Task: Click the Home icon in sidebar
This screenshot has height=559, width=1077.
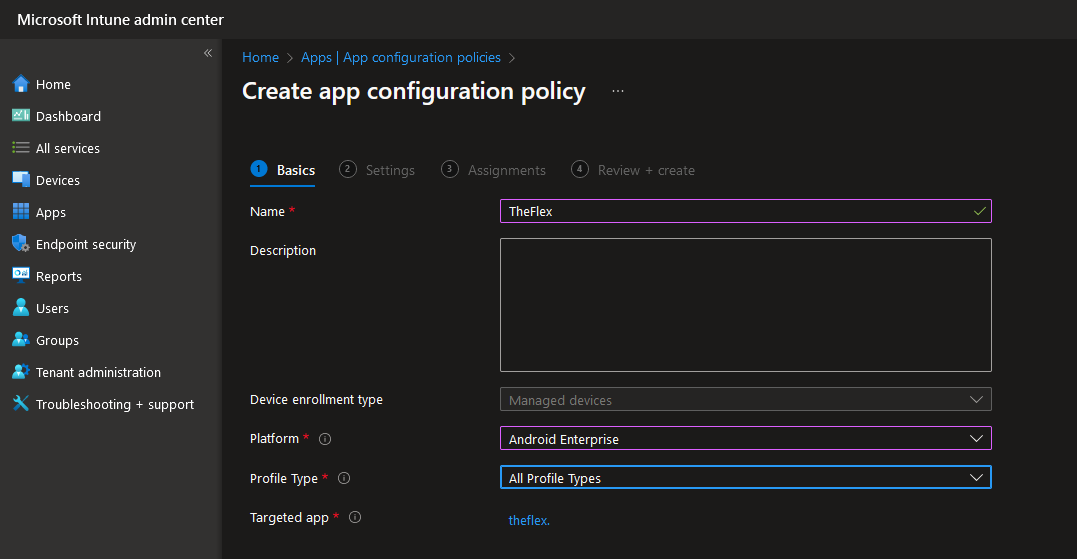Action: tap(21, 84)
